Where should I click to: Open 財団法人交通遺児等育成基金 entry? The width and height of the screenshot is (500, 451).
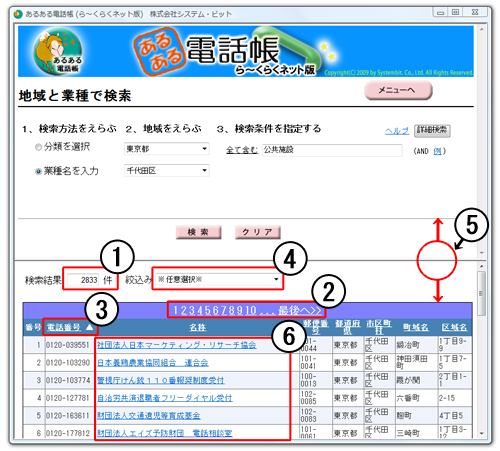(149, 416)
